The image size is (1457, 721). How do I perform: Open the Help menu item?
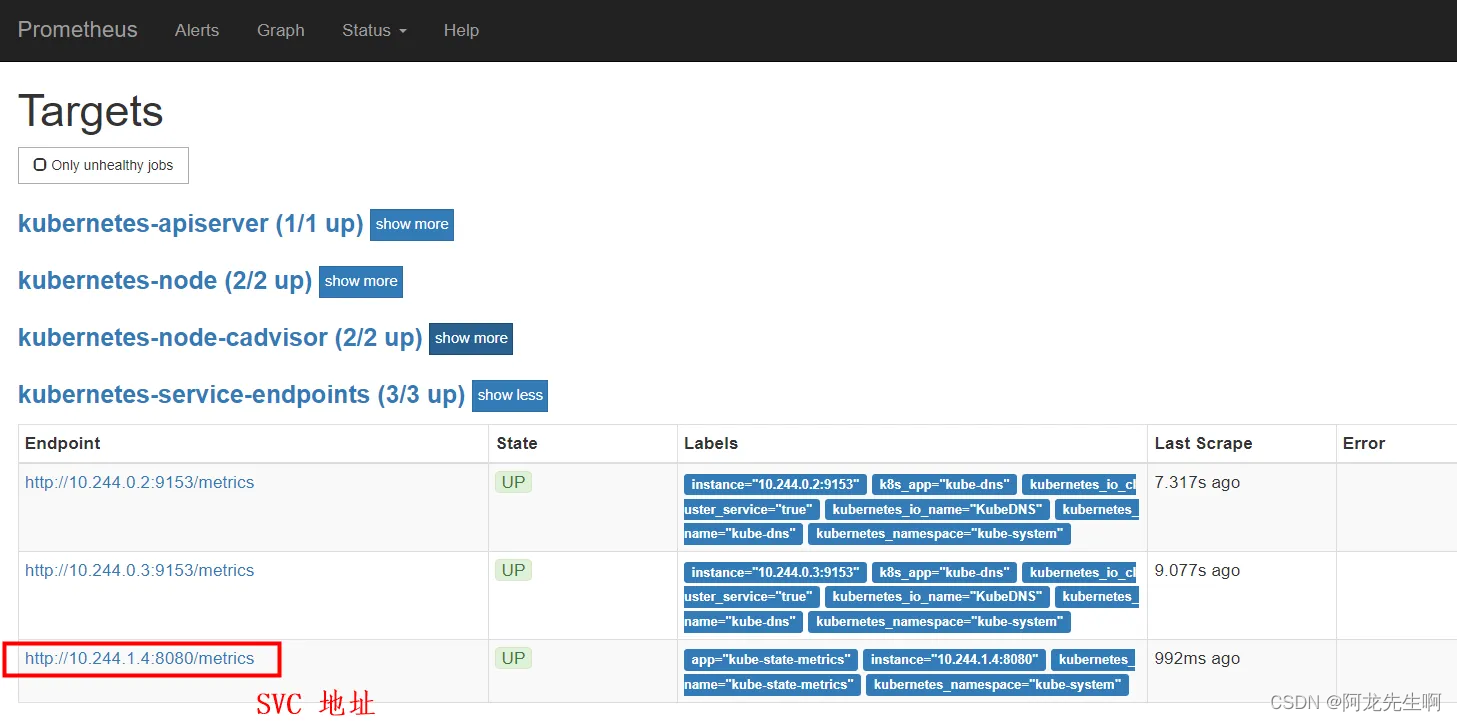tap(461, 30)
